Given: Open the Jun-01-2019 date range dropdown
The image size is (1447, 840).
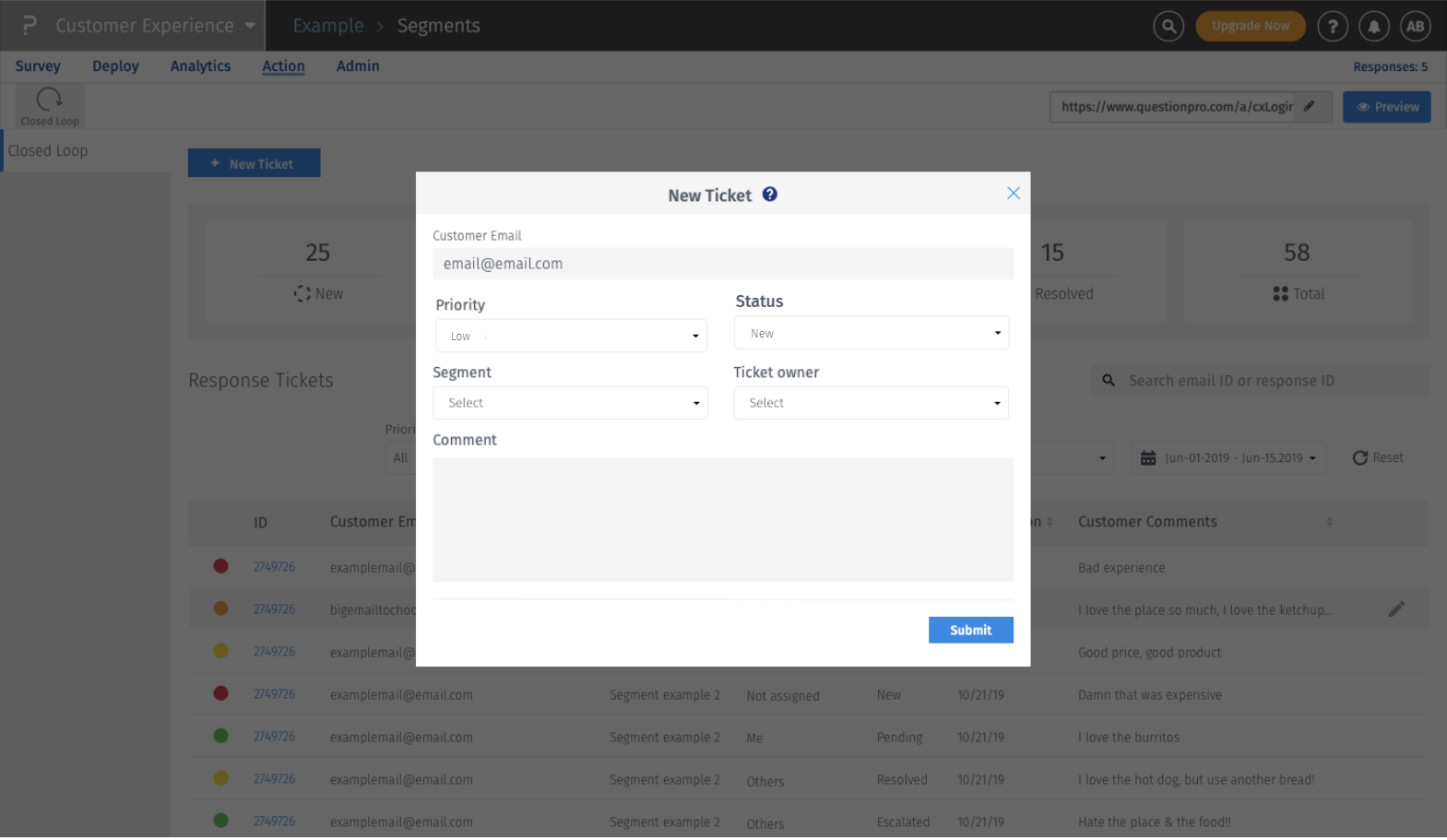Looking at the screenshot, I should coord(1228,458).
